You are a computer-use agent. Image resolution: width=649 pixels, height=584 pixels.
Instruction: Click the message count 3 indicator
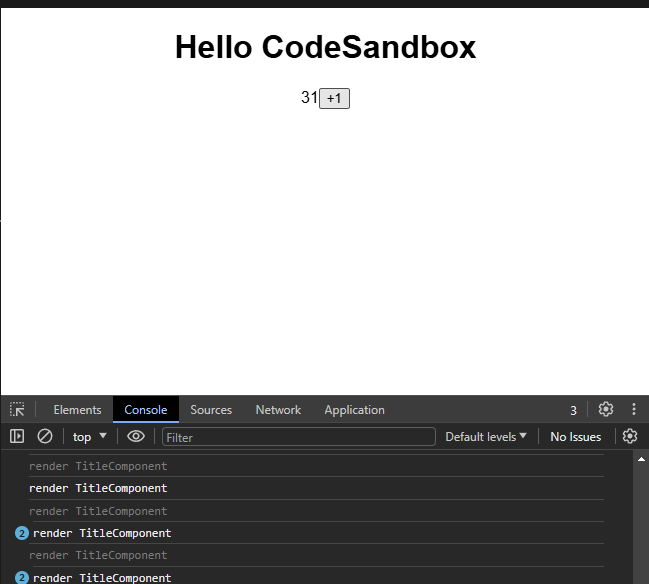573,410
